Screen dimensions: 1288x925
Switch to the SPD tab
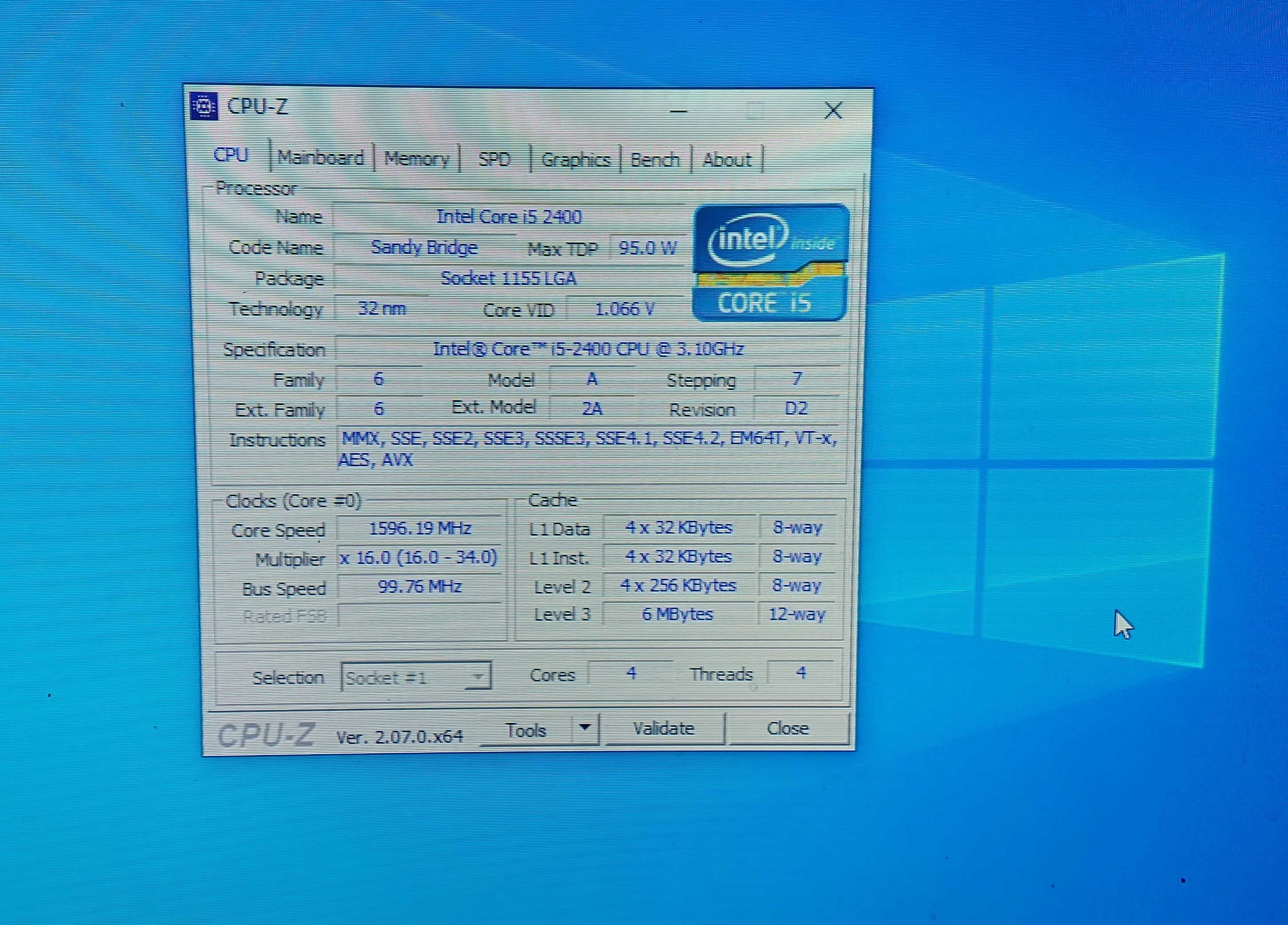tap(494, 159)
